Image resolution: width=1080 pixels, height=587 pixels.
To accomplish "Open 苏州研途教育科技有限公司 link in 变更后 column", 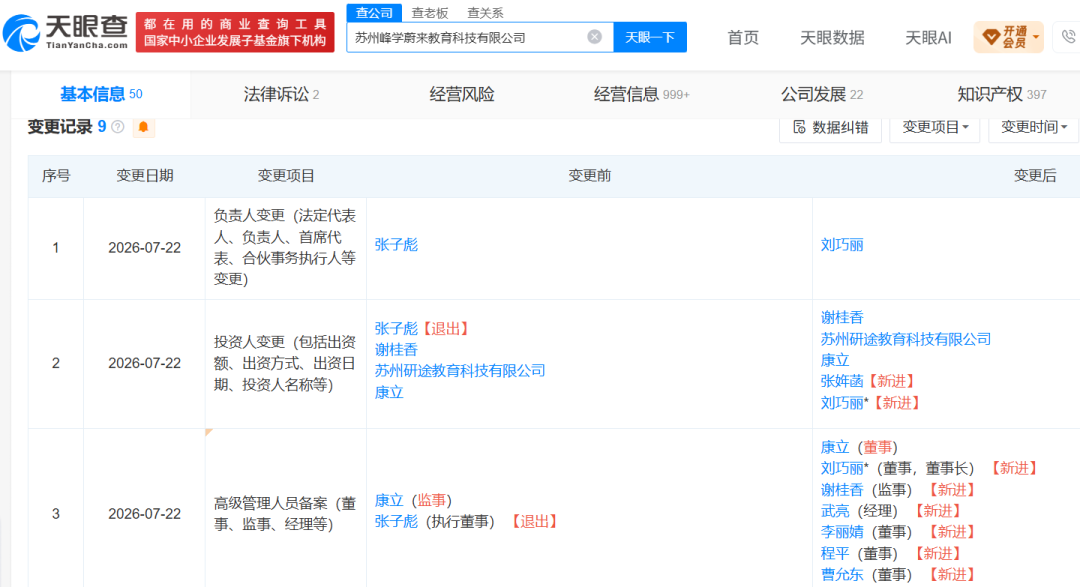I will point(905,339).
